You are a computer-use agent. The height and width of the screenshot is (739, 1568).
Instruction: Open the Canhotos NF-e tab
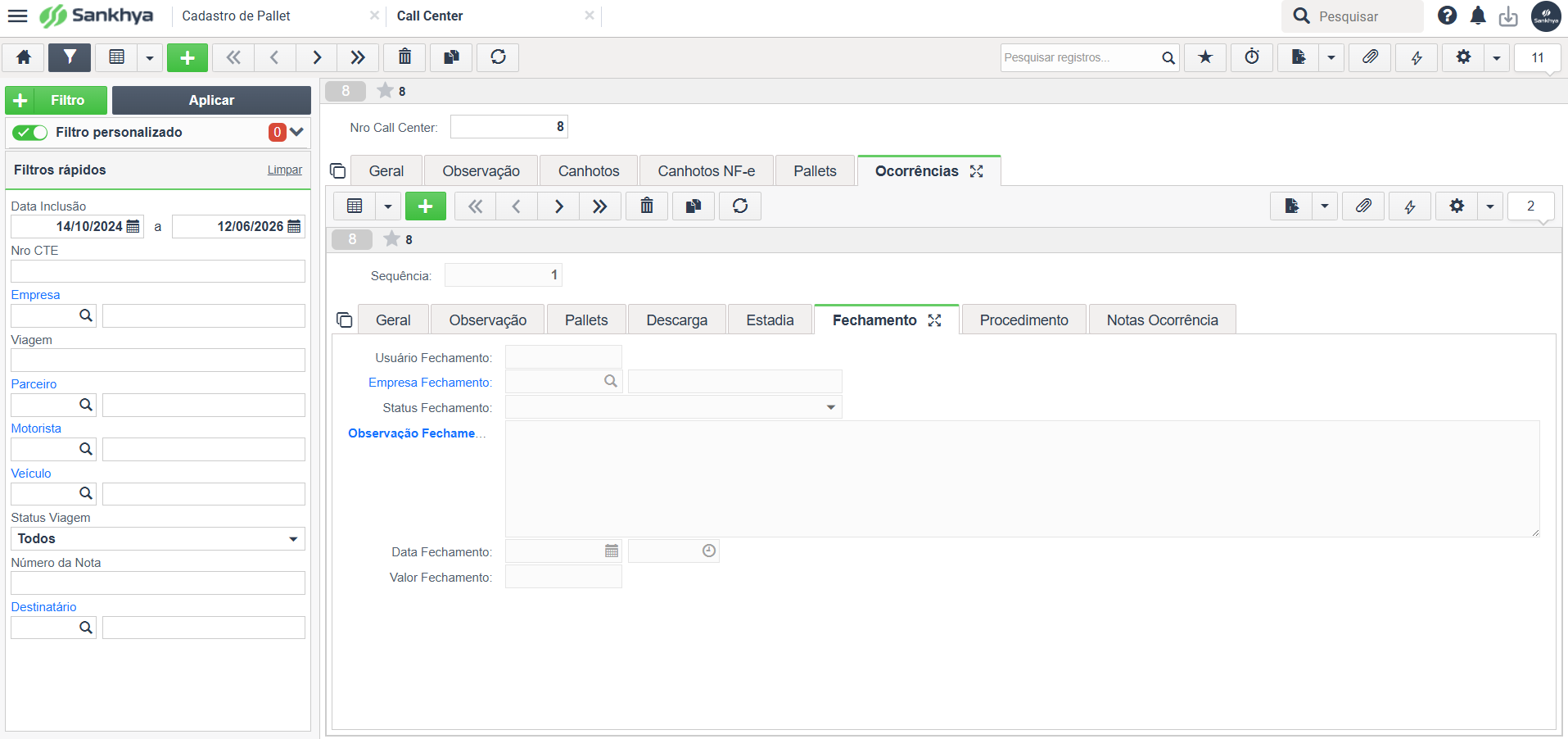tap(707, 170)
